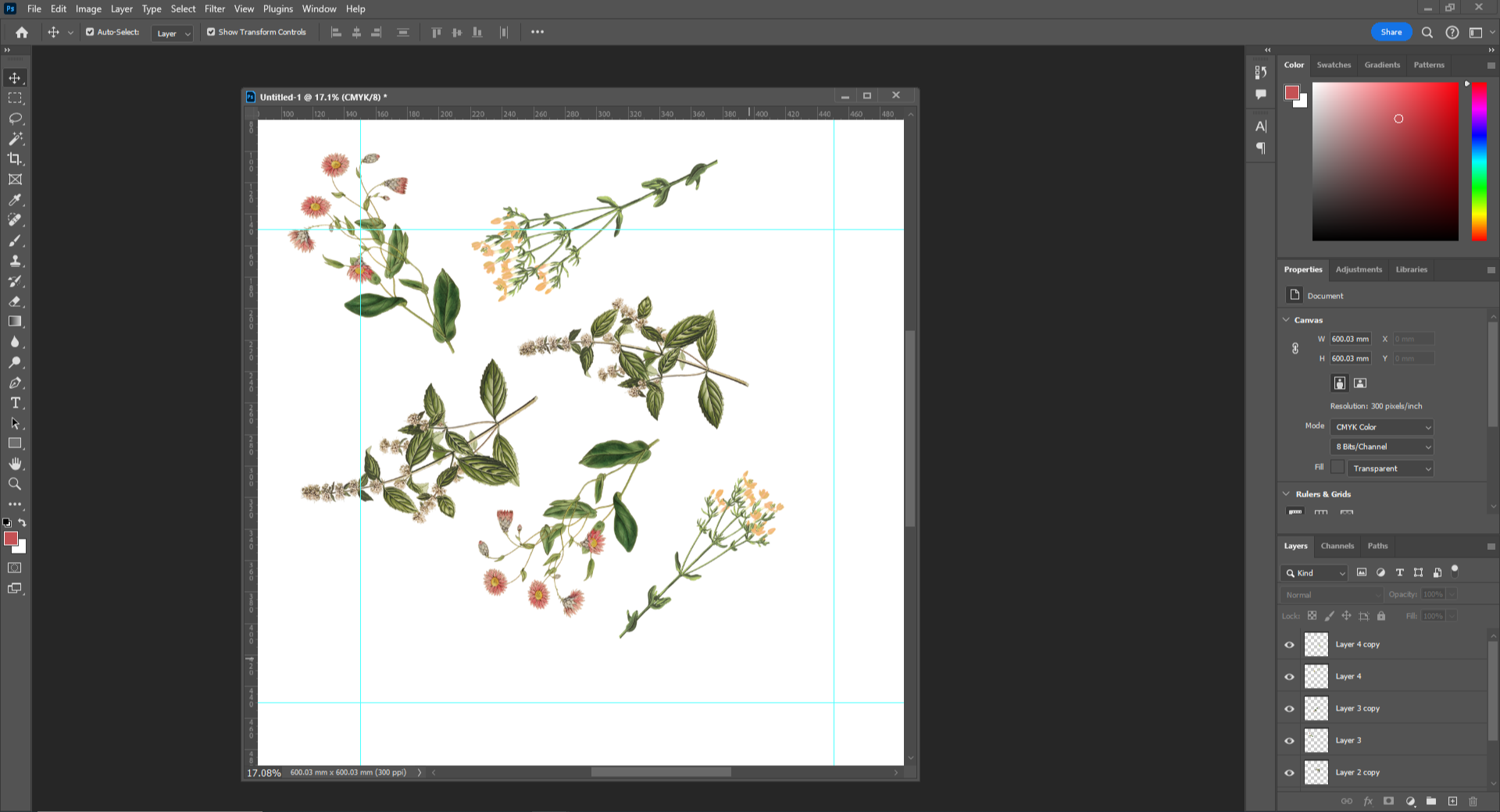
Task: Open the Normal blend mode dropdown
Action: coord(1332,595)
